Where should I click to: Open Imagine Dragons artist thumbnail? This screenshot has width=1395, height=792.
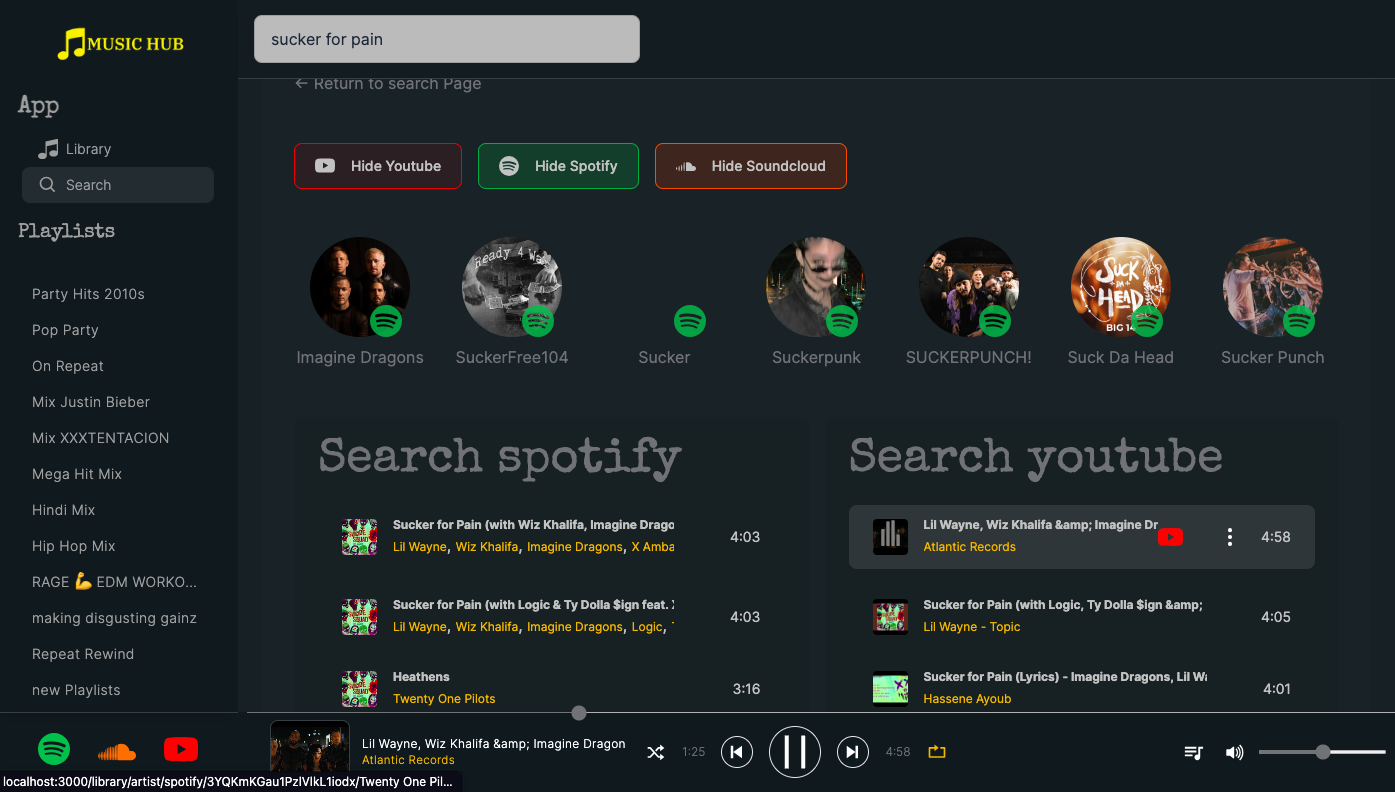360,287
